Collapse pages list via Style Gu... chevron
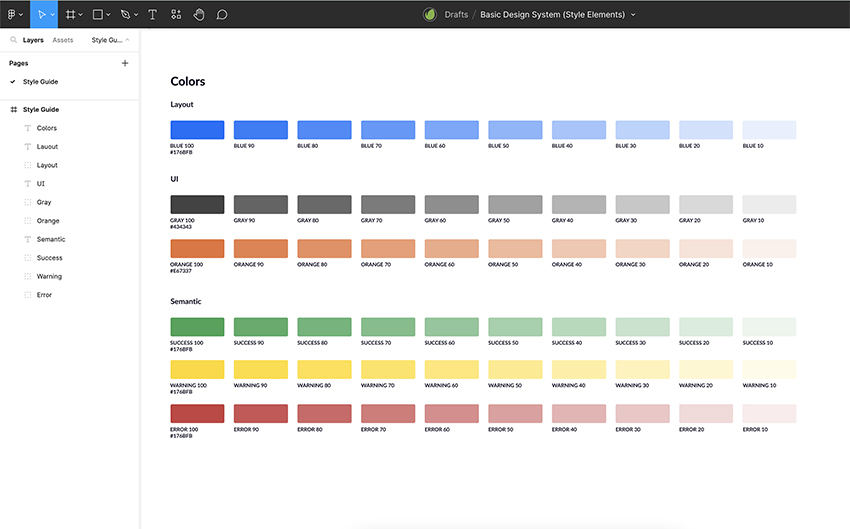The width and height of the screenshot is (850, 529). tap(127, 40)
